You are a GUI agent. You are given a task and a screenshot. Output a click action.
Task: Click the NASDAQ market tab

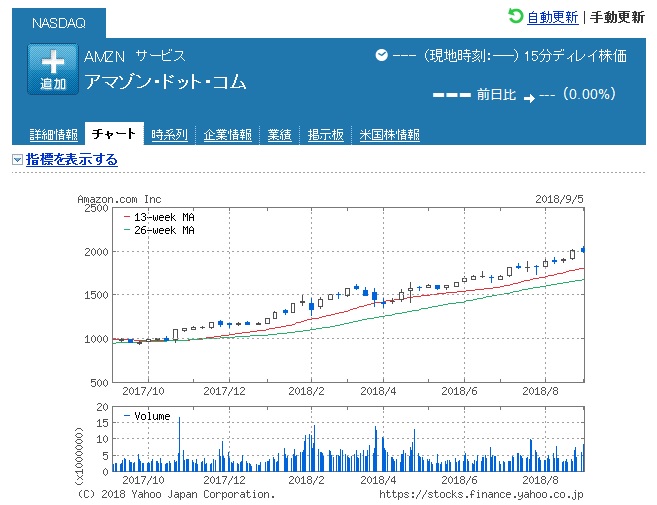click(59, 23)
